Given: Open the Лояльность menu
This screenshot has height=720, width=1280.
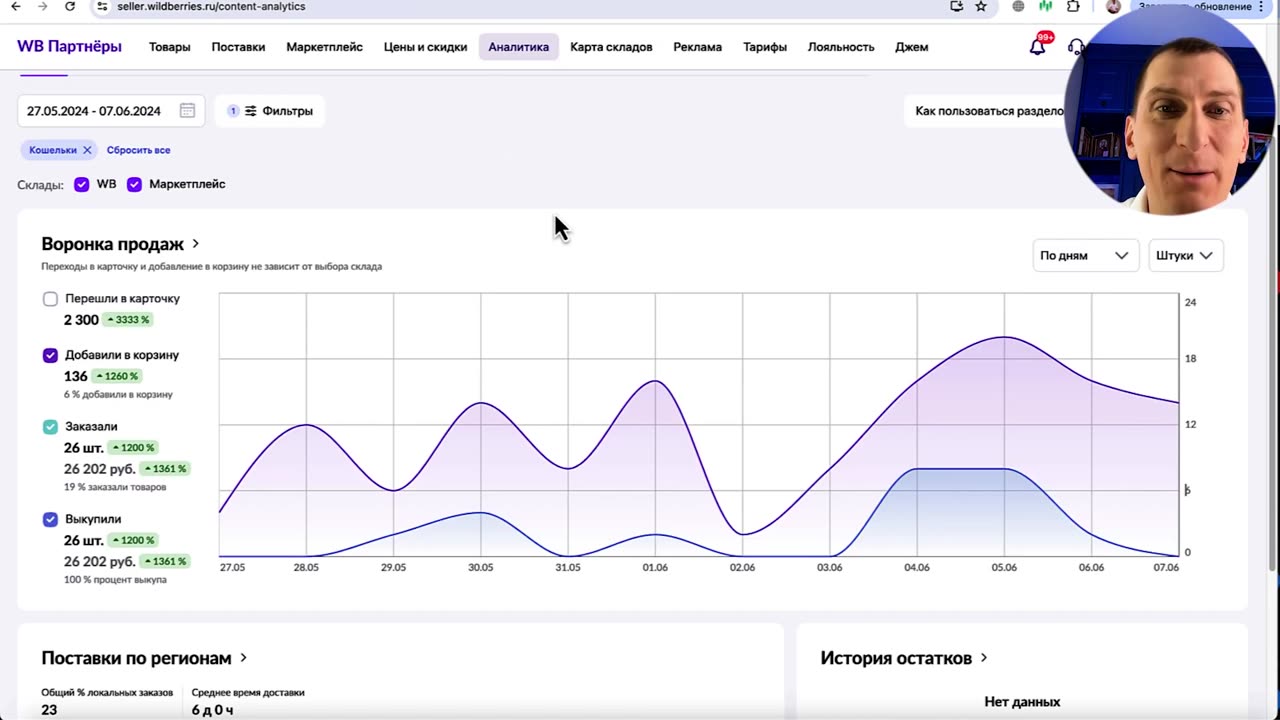Looking at the screenshot, I should pos(841,47).
